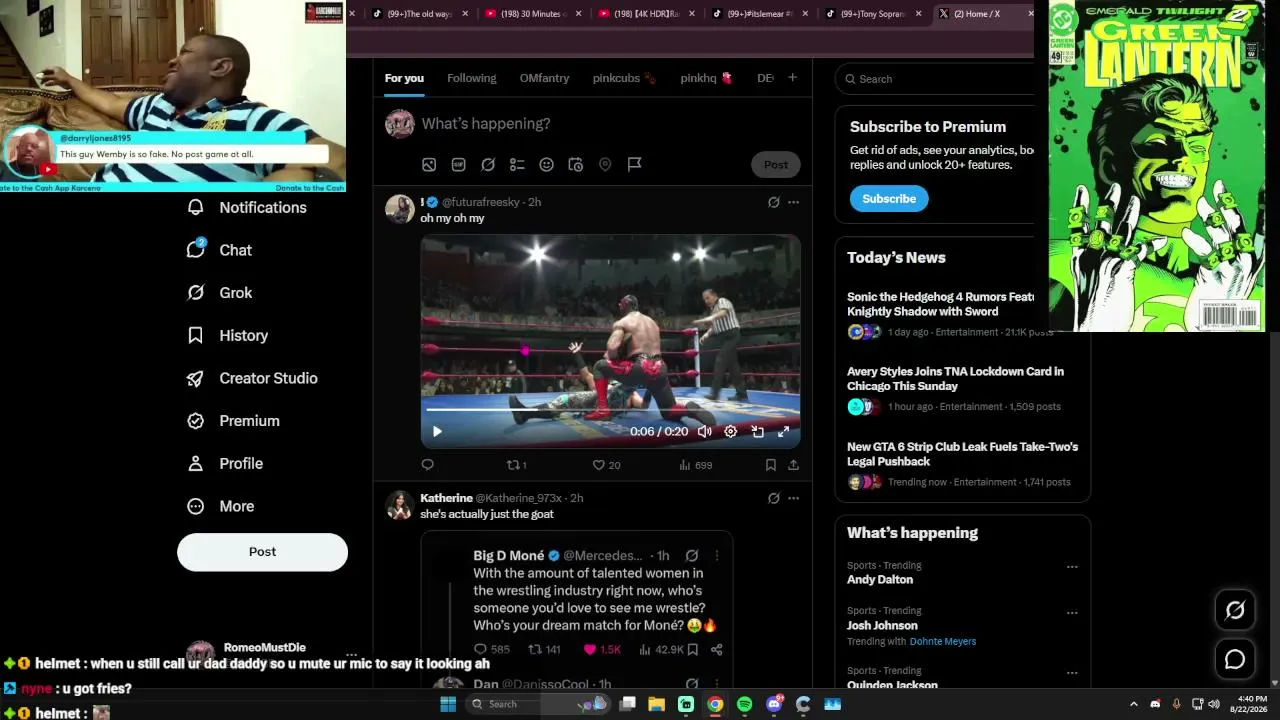This screenshot has width=1280, height=720.
Task: Mute the wrestling video
Action: pyautogui.click(x=704, y=432)
